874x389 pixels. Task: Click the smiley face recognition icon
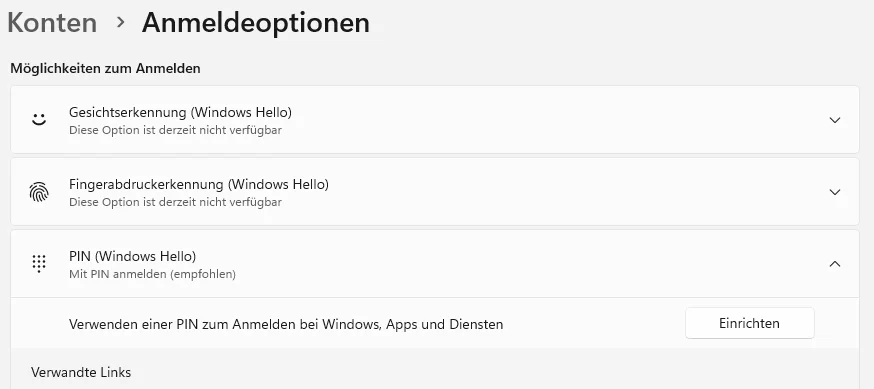pyautogui.click(x=39, y=120)
